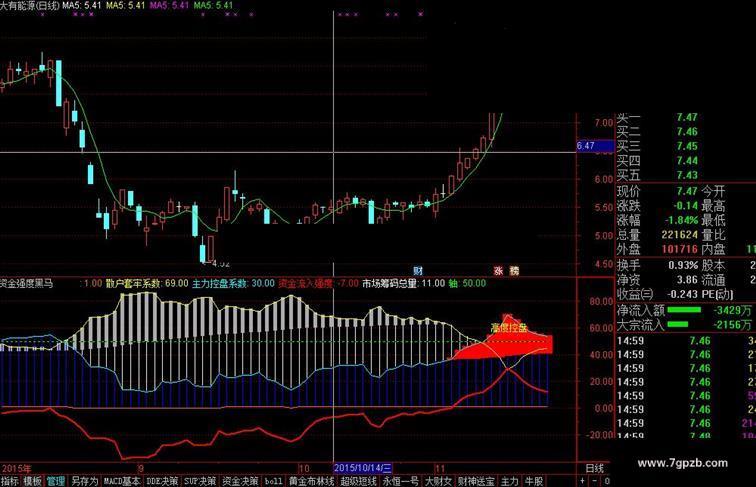Click the 大有能源(日线) chart title
Screen dimensions: 756x487
click(30, 5)
